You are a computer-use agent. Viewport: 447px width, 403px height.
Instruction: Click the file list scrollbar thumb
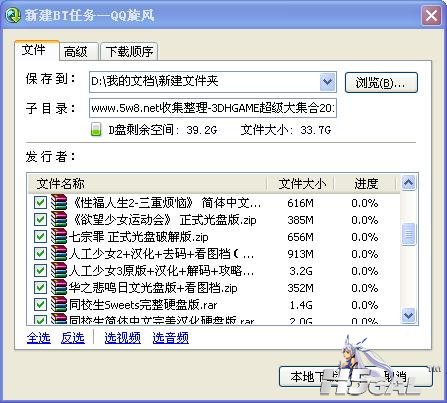(408, 234)
